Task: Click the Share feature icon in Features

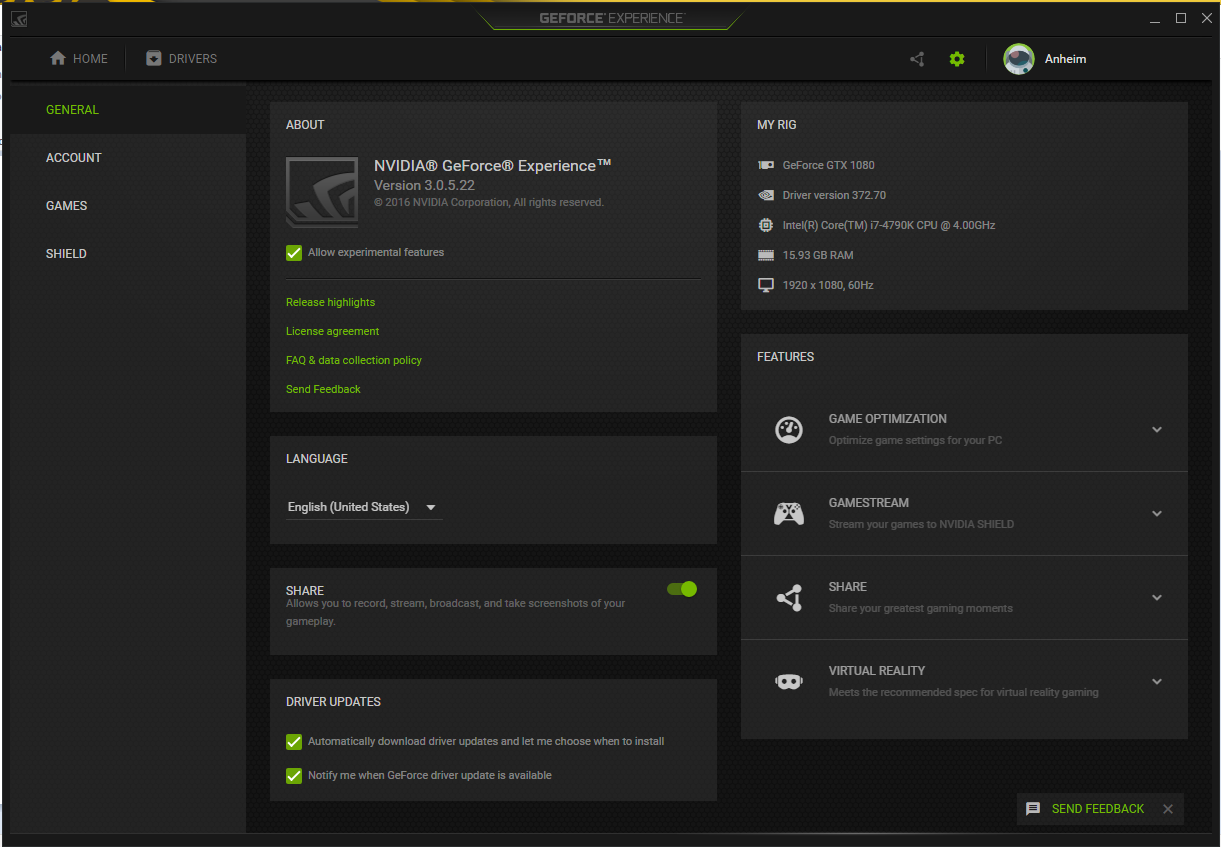Action: (x=789, y=598)
